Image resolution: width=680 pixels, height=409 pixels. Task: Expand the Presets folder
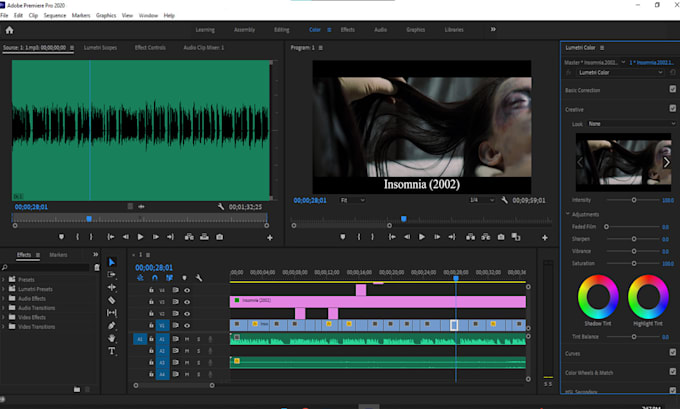[x=3, y=280]
